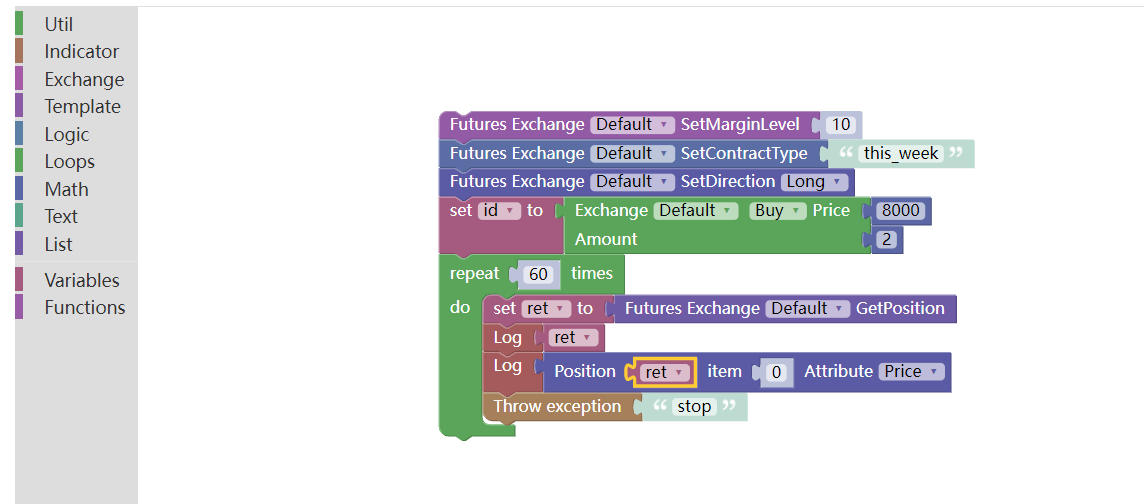Open the Loops category

click(x=69, y=162)
